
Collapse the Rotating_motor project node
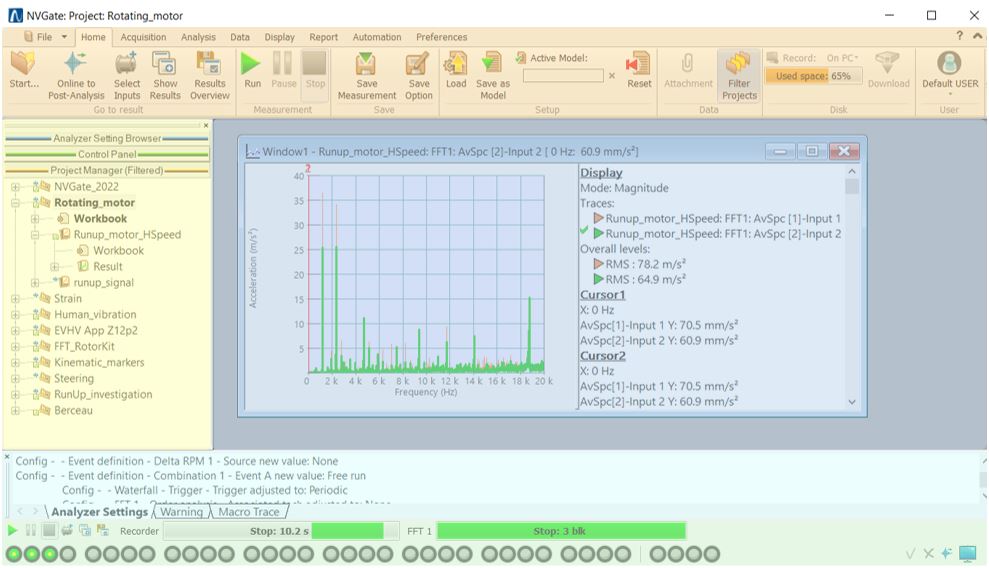[15, 203]
